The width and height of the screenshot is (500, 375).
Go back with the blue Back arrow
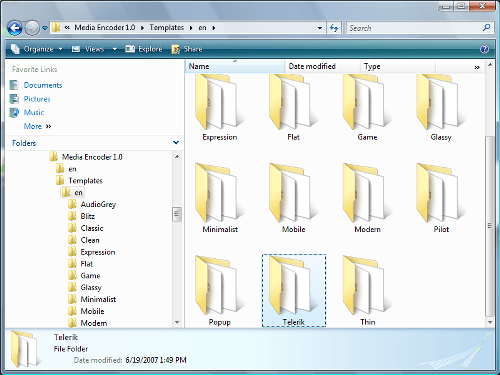[x=15, y=28]
